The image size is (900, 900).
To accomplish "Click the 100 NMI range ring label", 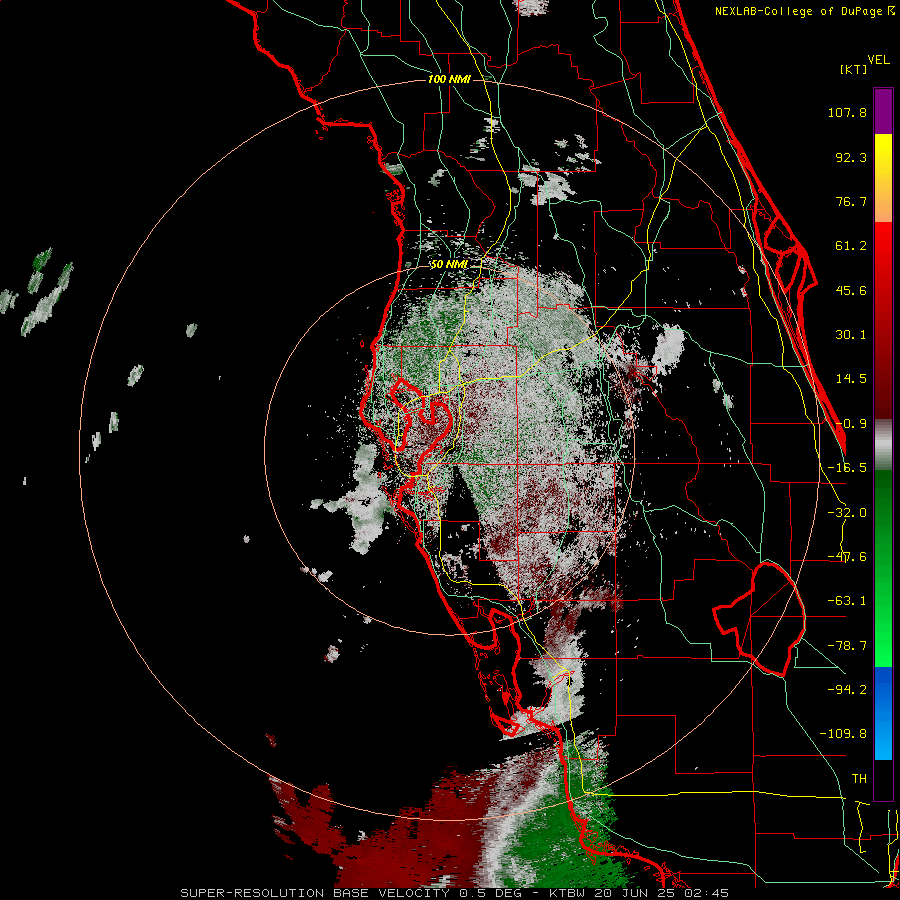I will [x=449, y=79].
